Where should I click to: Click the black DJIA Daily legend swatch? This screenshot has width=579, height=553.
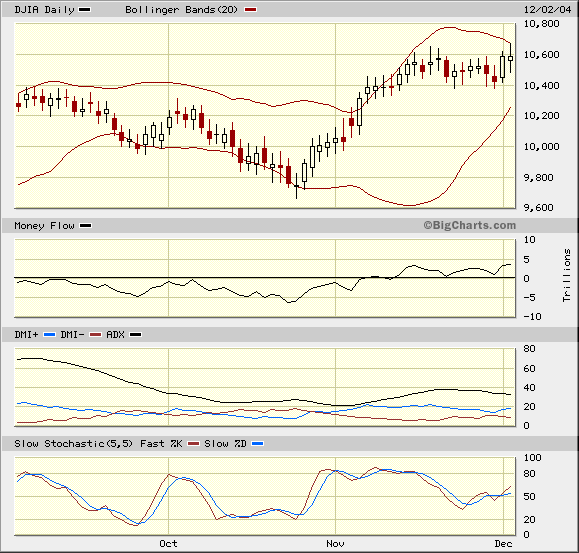point(85,10)
